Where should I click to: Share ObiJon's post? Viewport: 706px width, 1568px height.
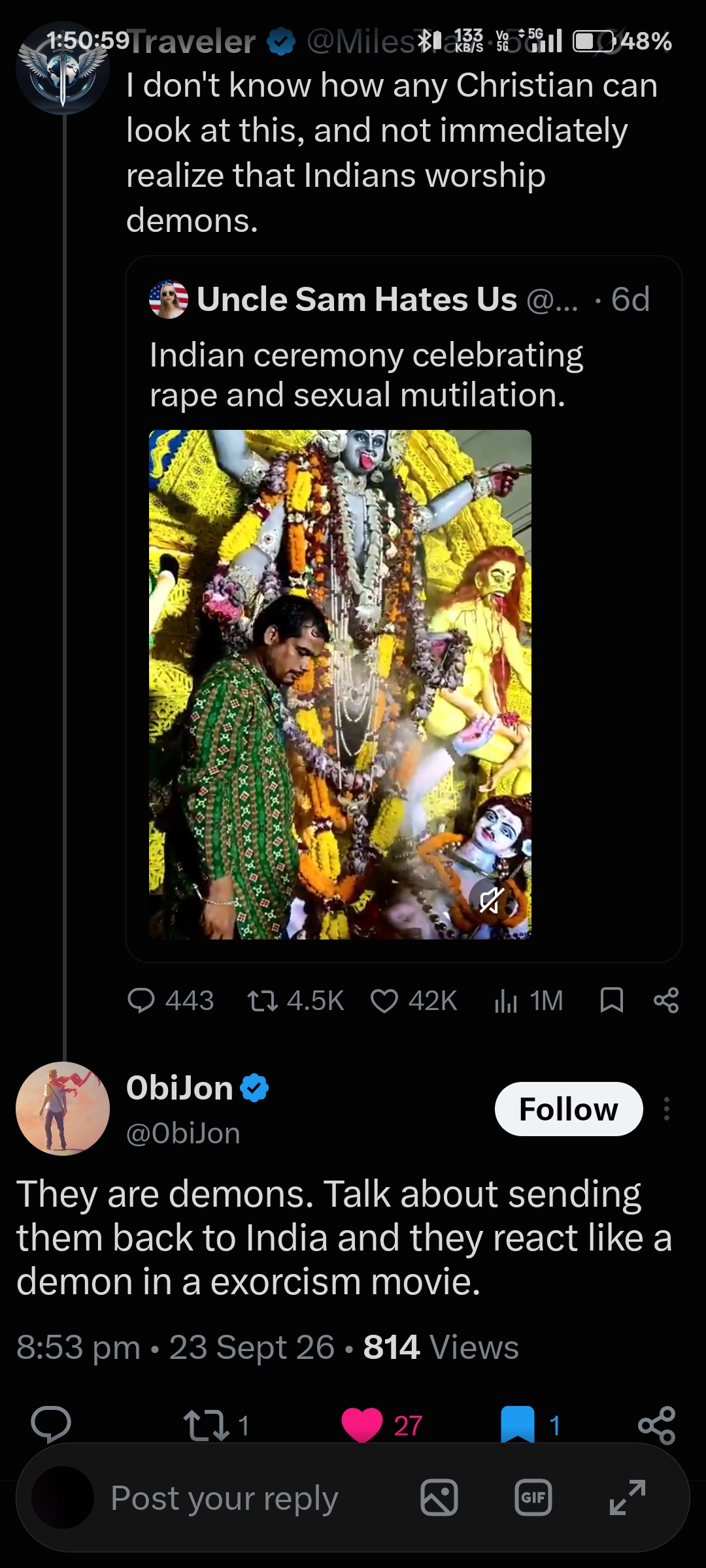[x=657, y=1425]
